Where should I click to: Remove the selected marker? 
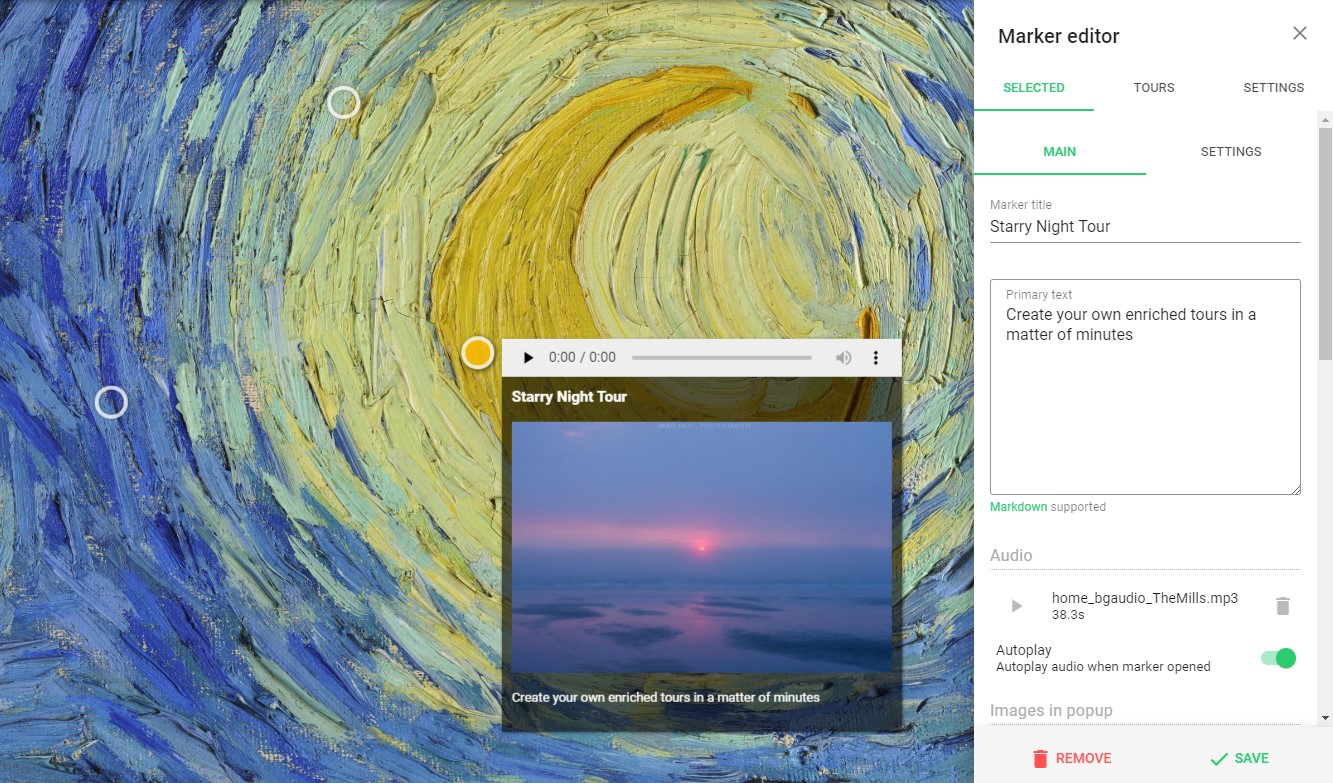pos(1071,758)
